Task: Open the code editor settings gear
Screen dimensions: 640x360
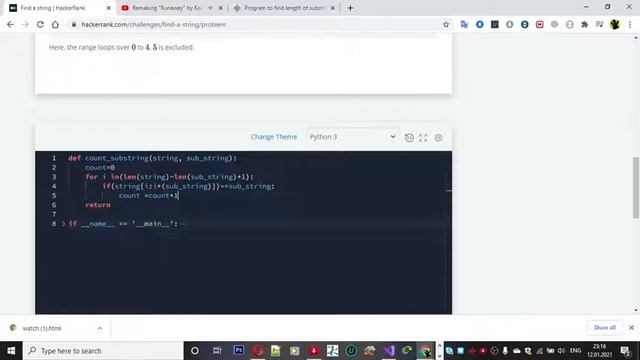Action: click(x=438, y=138)
